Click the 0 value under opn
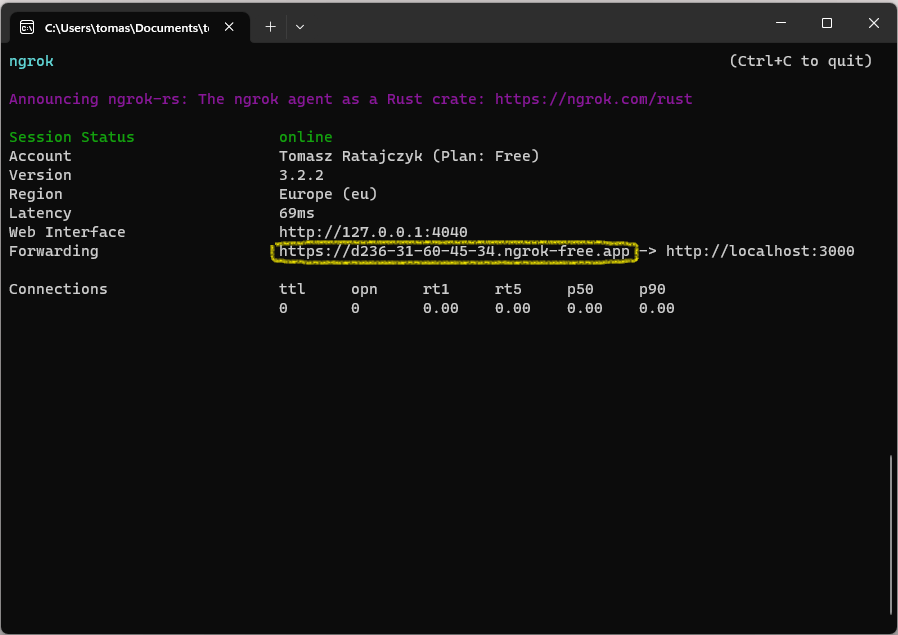This screenshot has width=898, height=635. 356,309
